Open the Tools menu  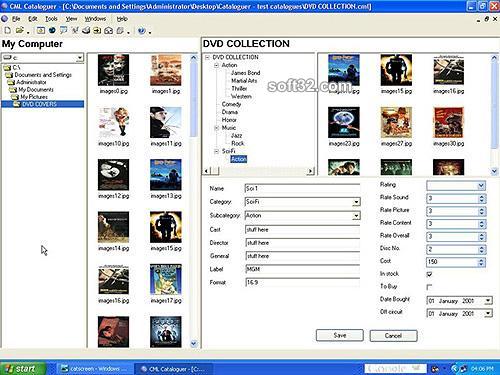[51, 19]
